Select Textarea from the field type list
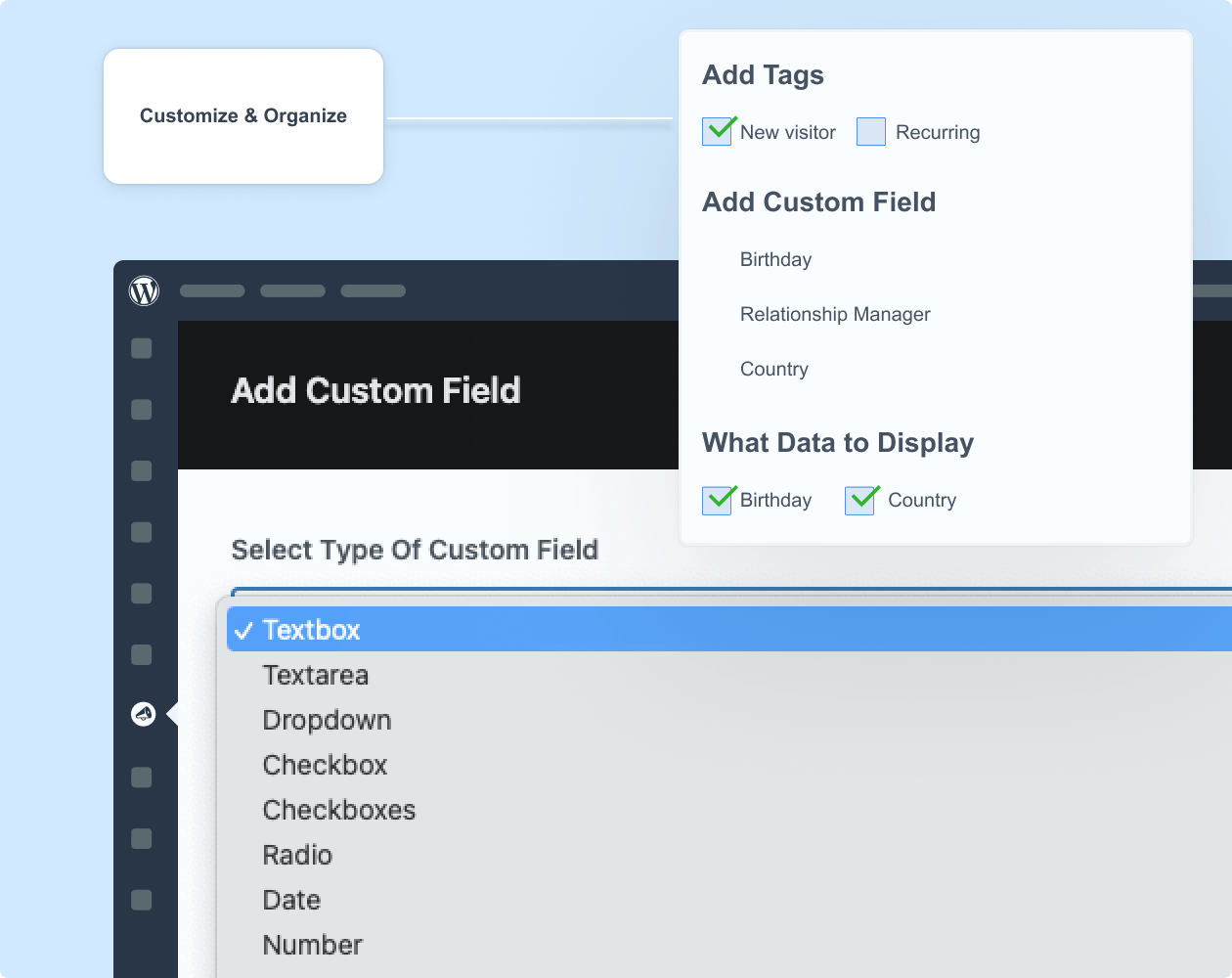Screen dimensions: 1232x978 click(315, 675)
